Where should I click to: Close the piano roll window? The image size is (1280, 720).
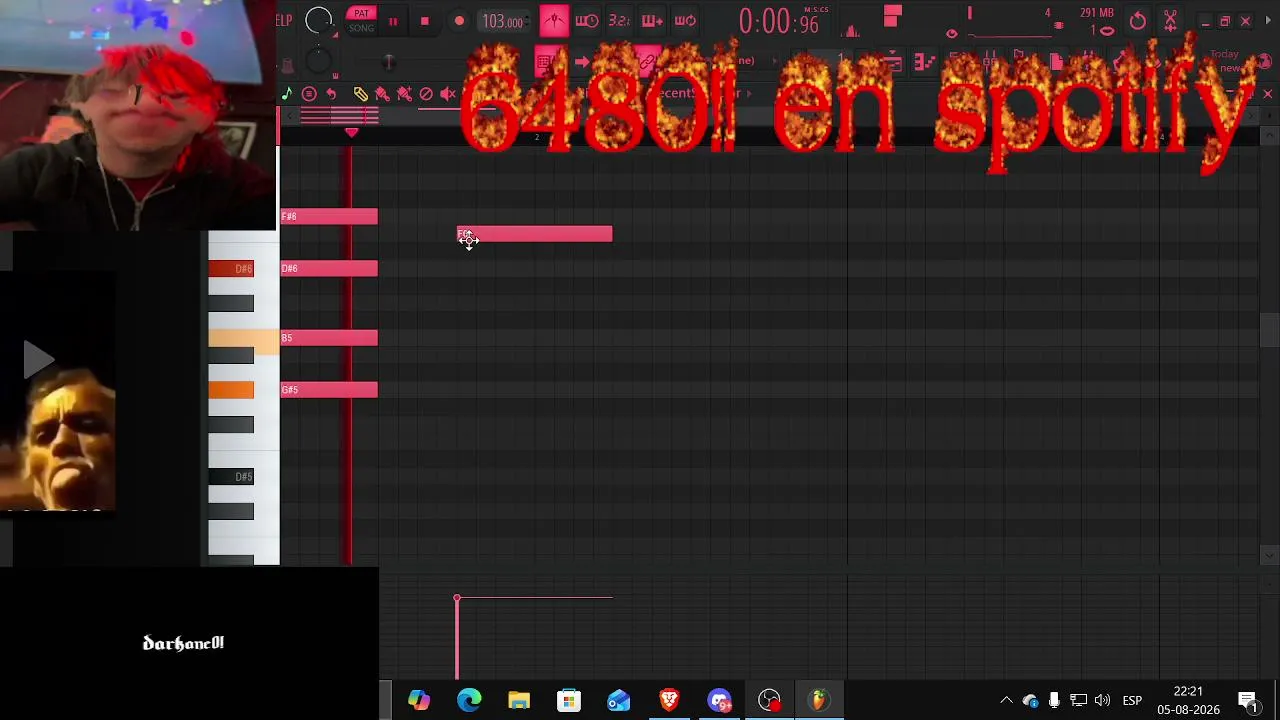(x=1268, y=94)
